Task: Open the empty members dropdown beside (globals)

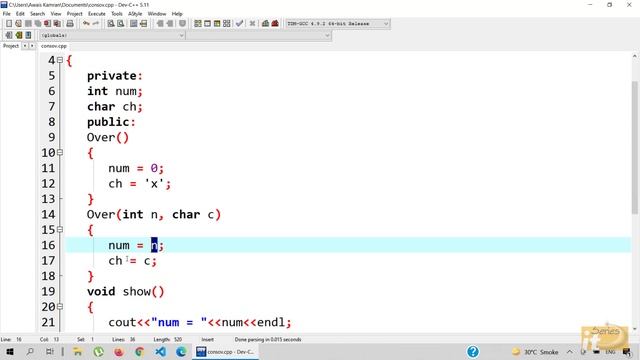Action: coord(259,36)
